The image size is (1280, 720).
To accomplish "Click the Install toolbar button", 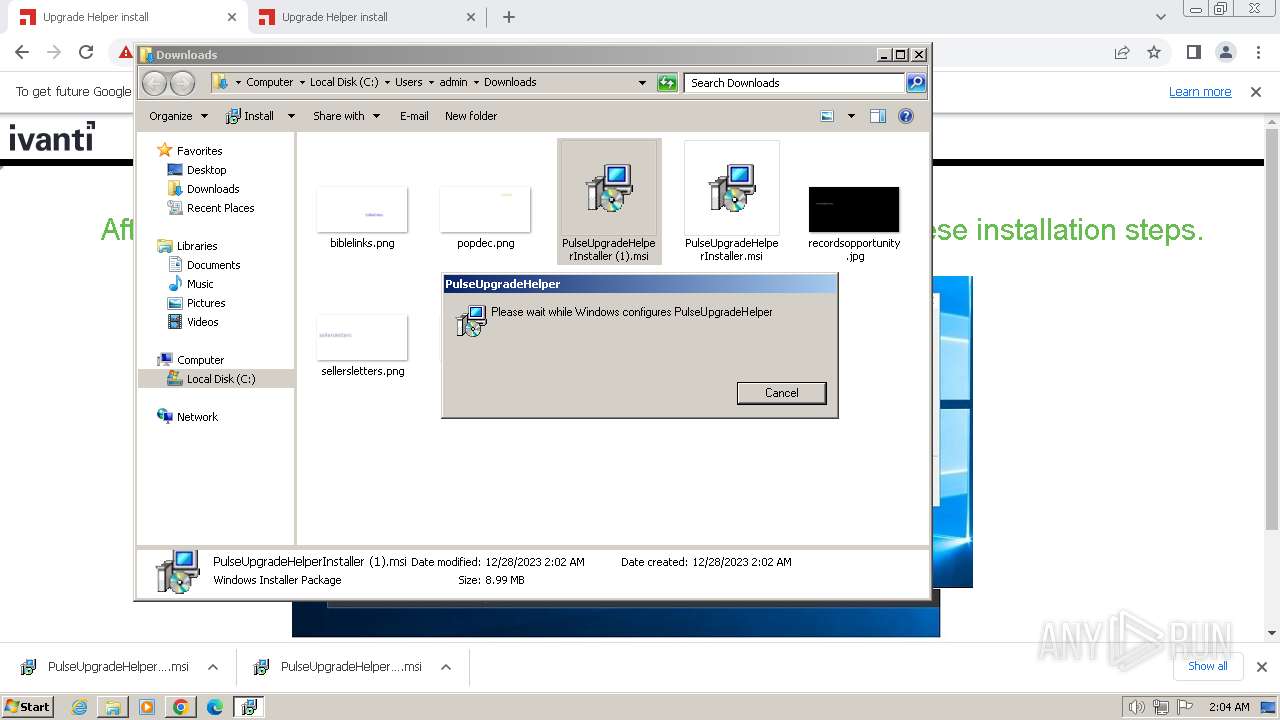I will pos(250,116).
